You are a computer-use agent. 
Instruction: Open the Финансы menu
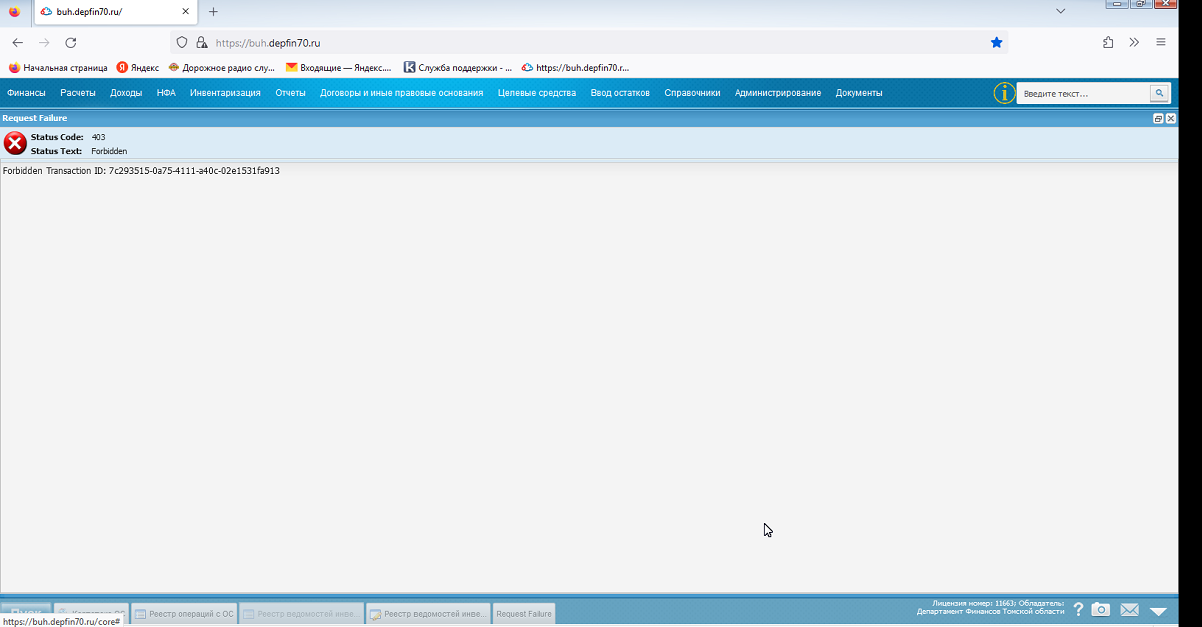pyautogui.click(x=26, y=93)
